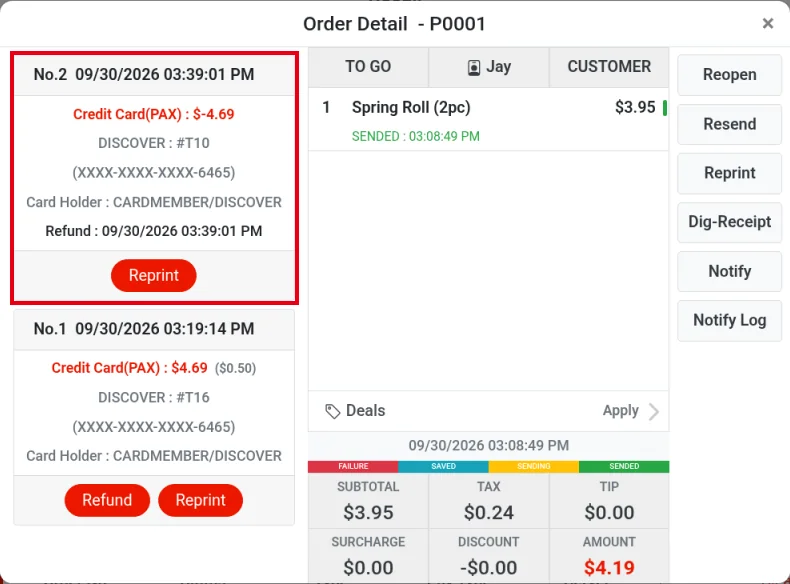Click the Resend button

click(730, 124)
